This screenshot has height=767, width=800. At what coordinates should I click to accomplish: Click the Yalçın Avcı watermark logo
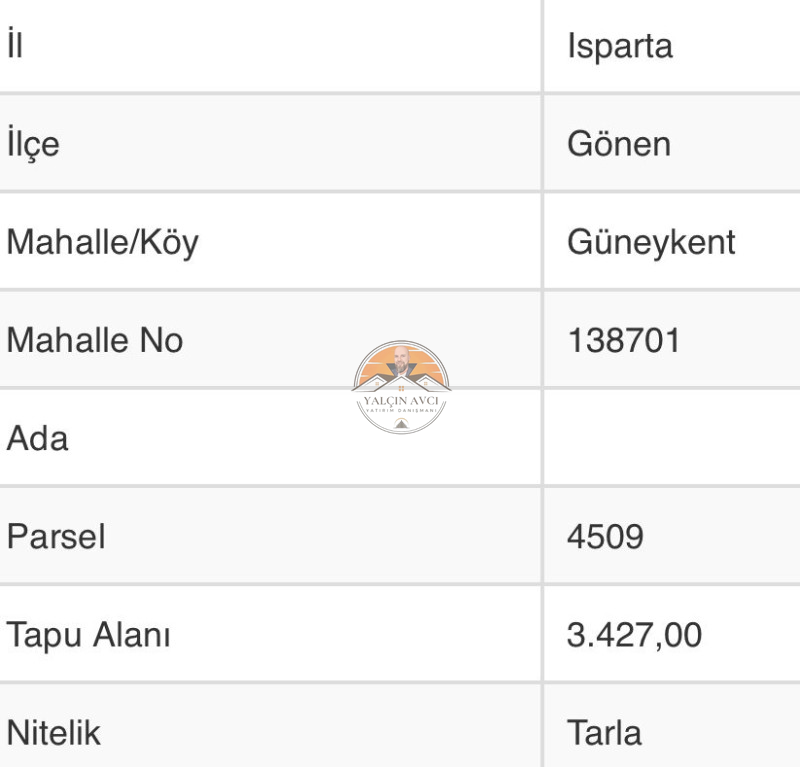tap(401, 387)
